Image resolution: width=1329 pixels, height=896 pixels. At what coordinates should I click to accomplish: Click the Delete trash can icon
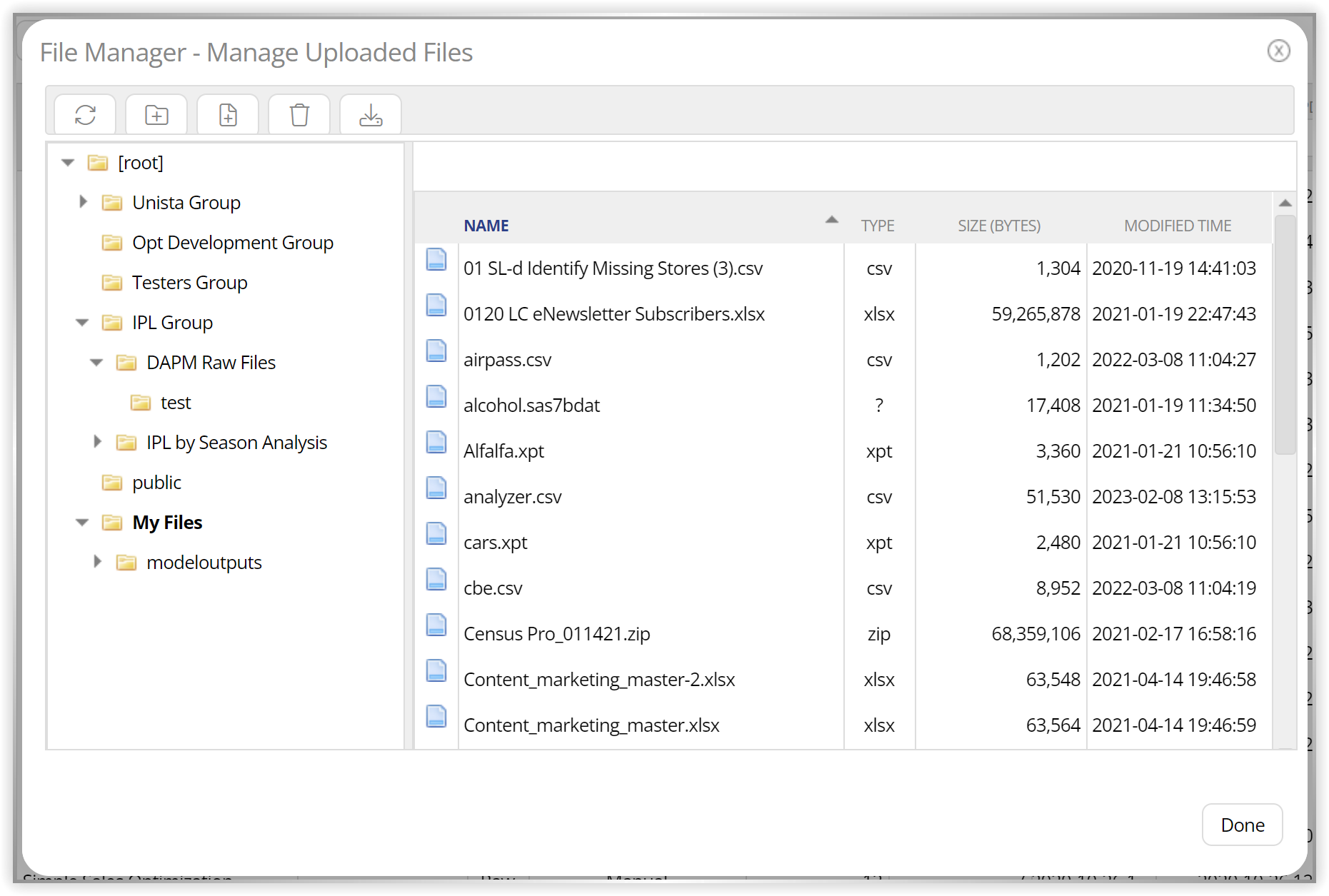[299, 115]
